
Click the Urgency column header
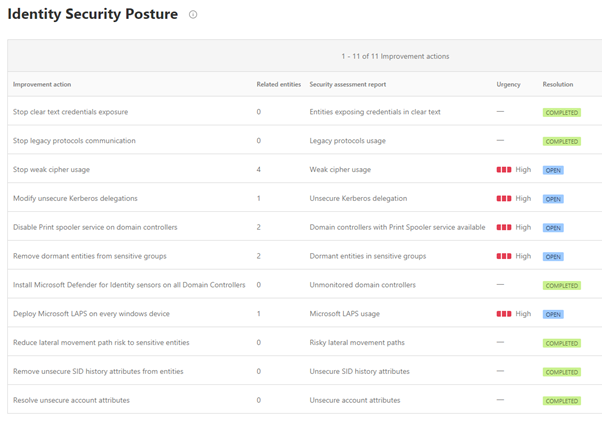pos(508,84)
